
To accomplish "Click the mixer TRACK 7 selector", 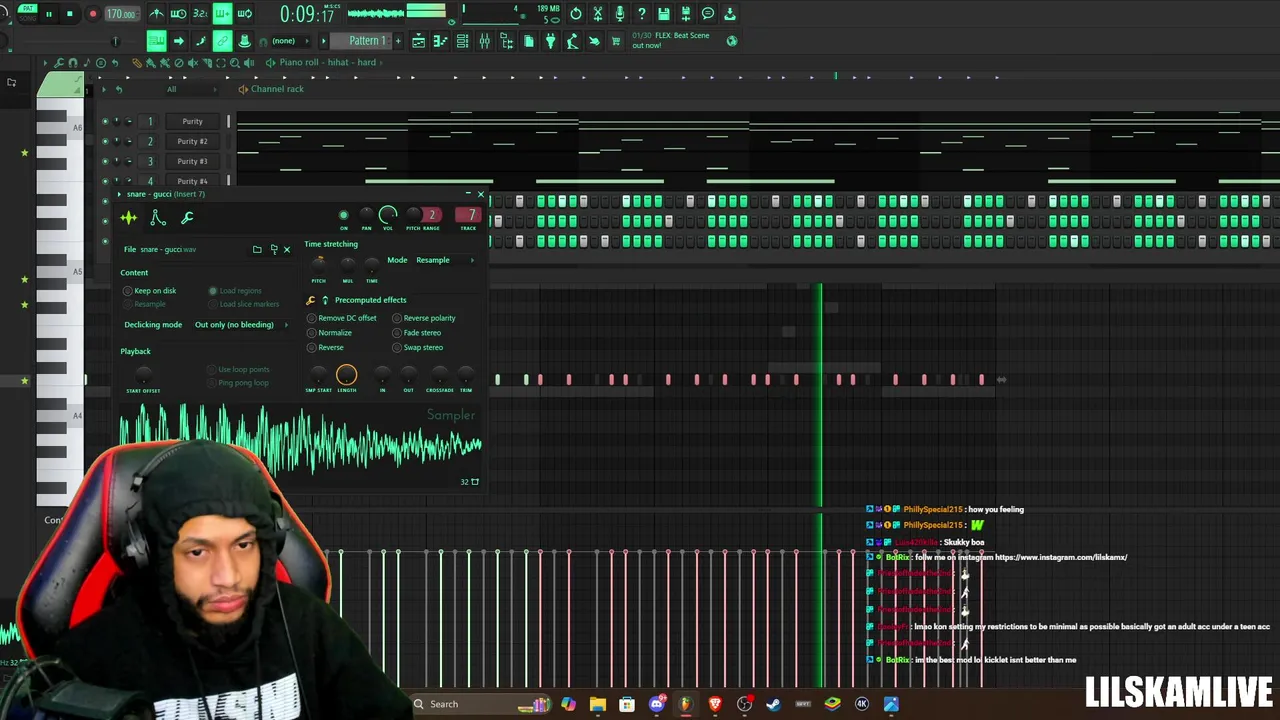I will 468,214.
